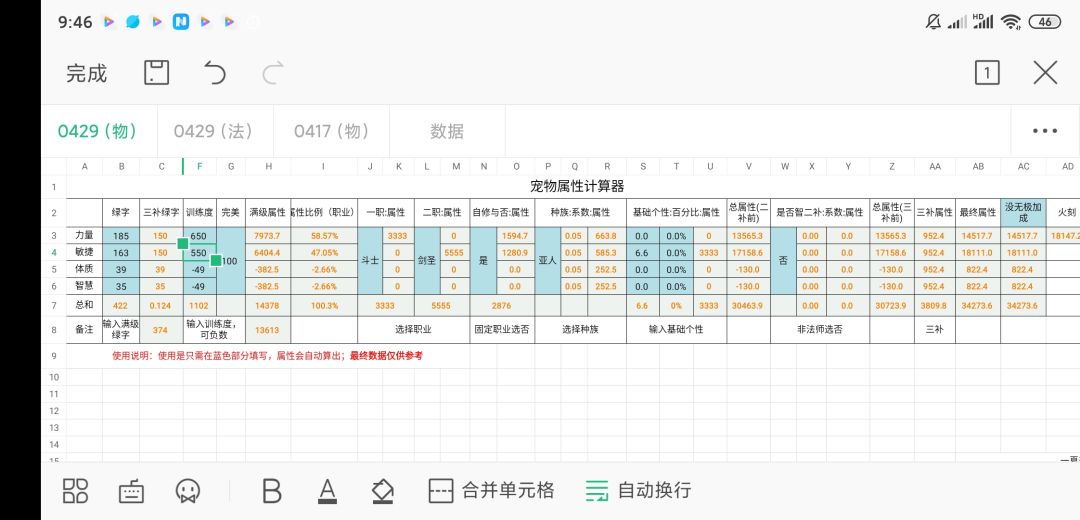Select the title cell 宠物属性计算器
The image size is (1080, 520).
[x=577, y=187]
